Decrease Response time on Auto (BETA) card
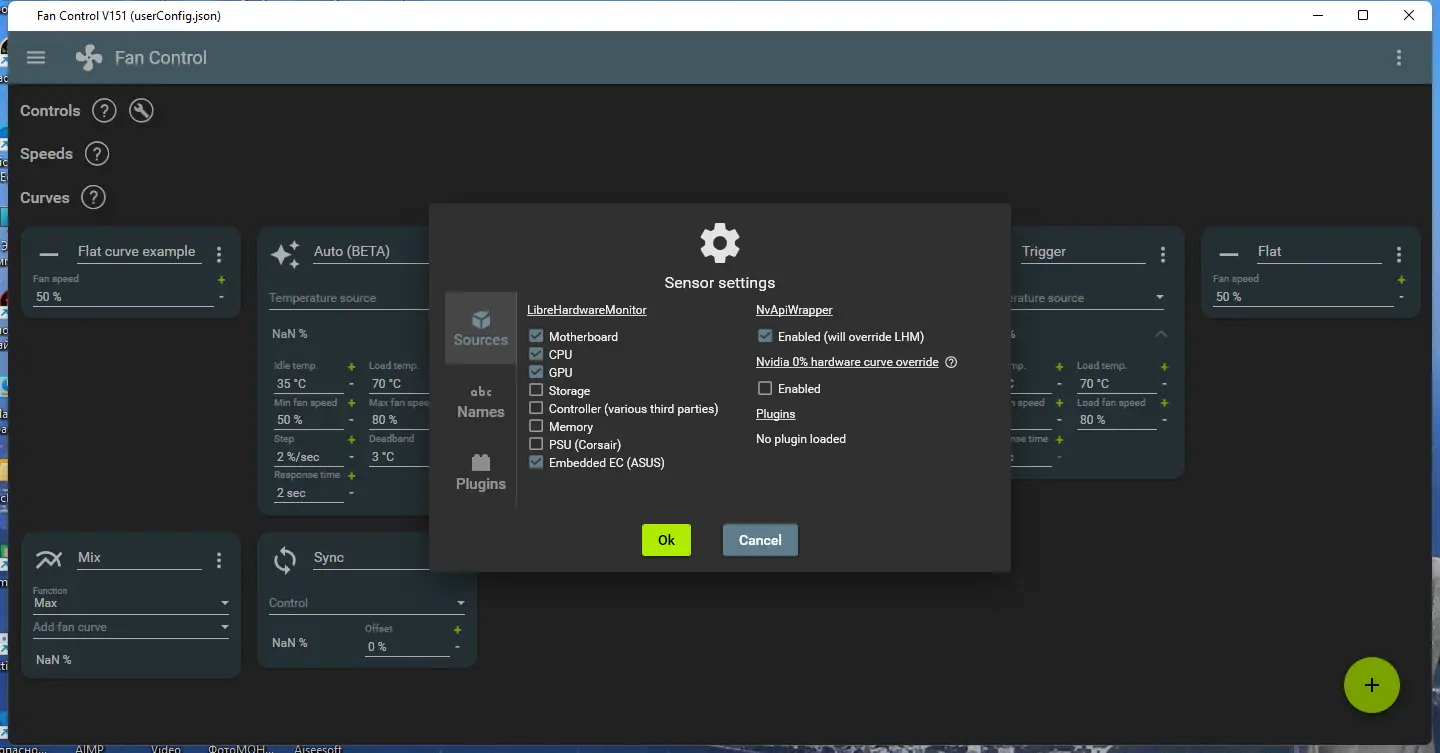The image size is (1440, 753). pyautogui.click(x=351, y=493)
